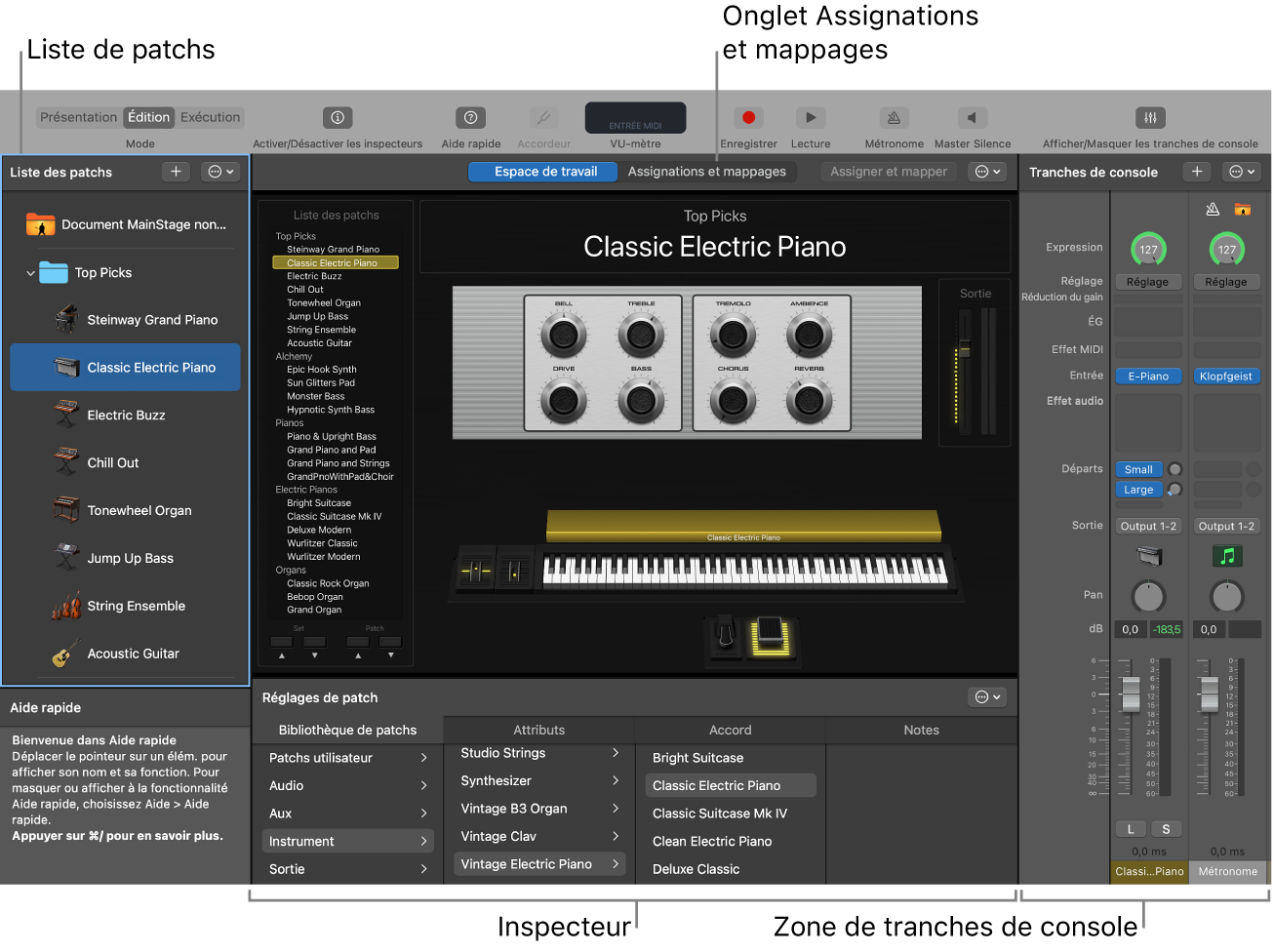Click the Classic Electric Piano on-screen keyboard
Viewport: 1274px width, 952px height.
745,571
